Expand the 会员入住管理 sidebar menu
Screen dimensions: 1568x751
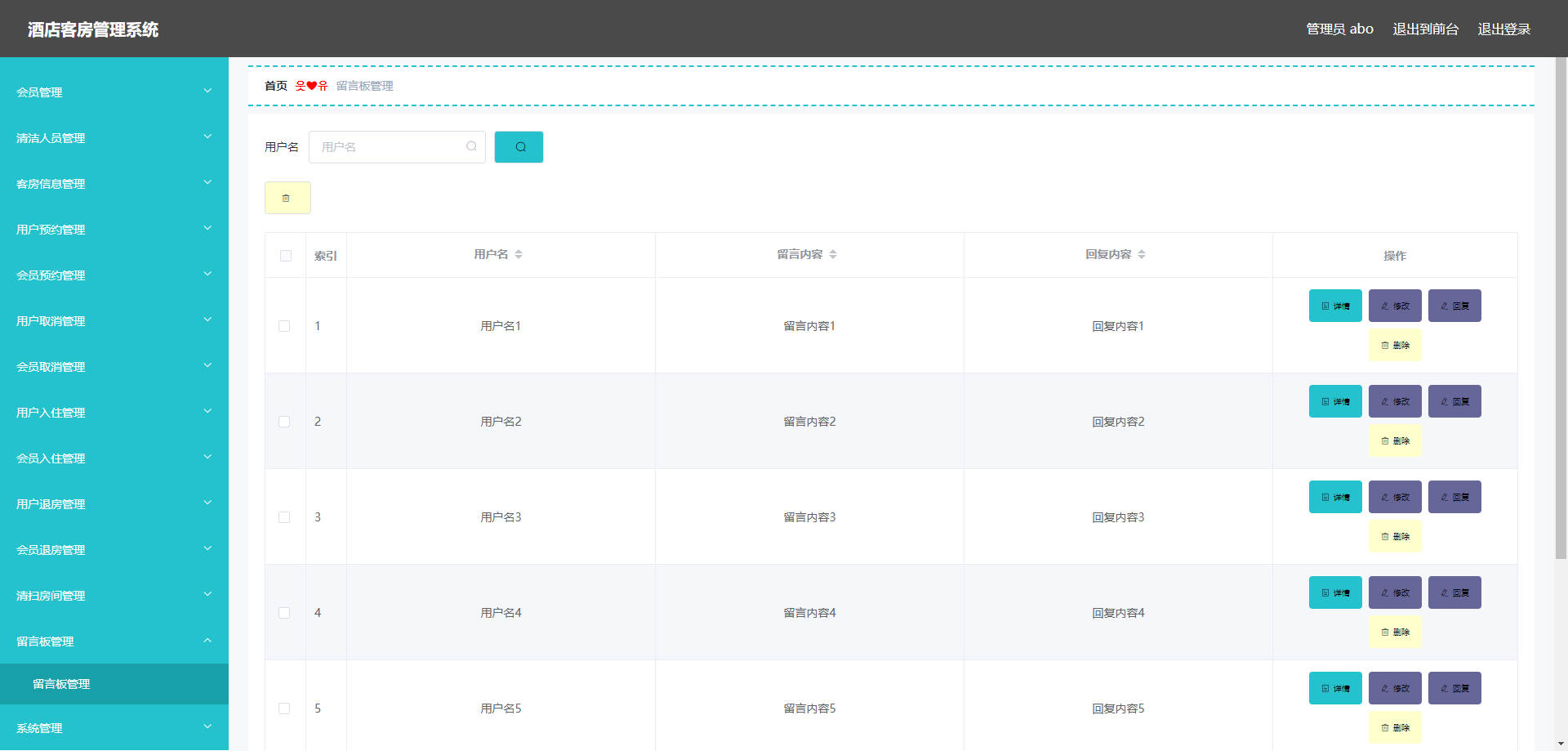[114, 458]
